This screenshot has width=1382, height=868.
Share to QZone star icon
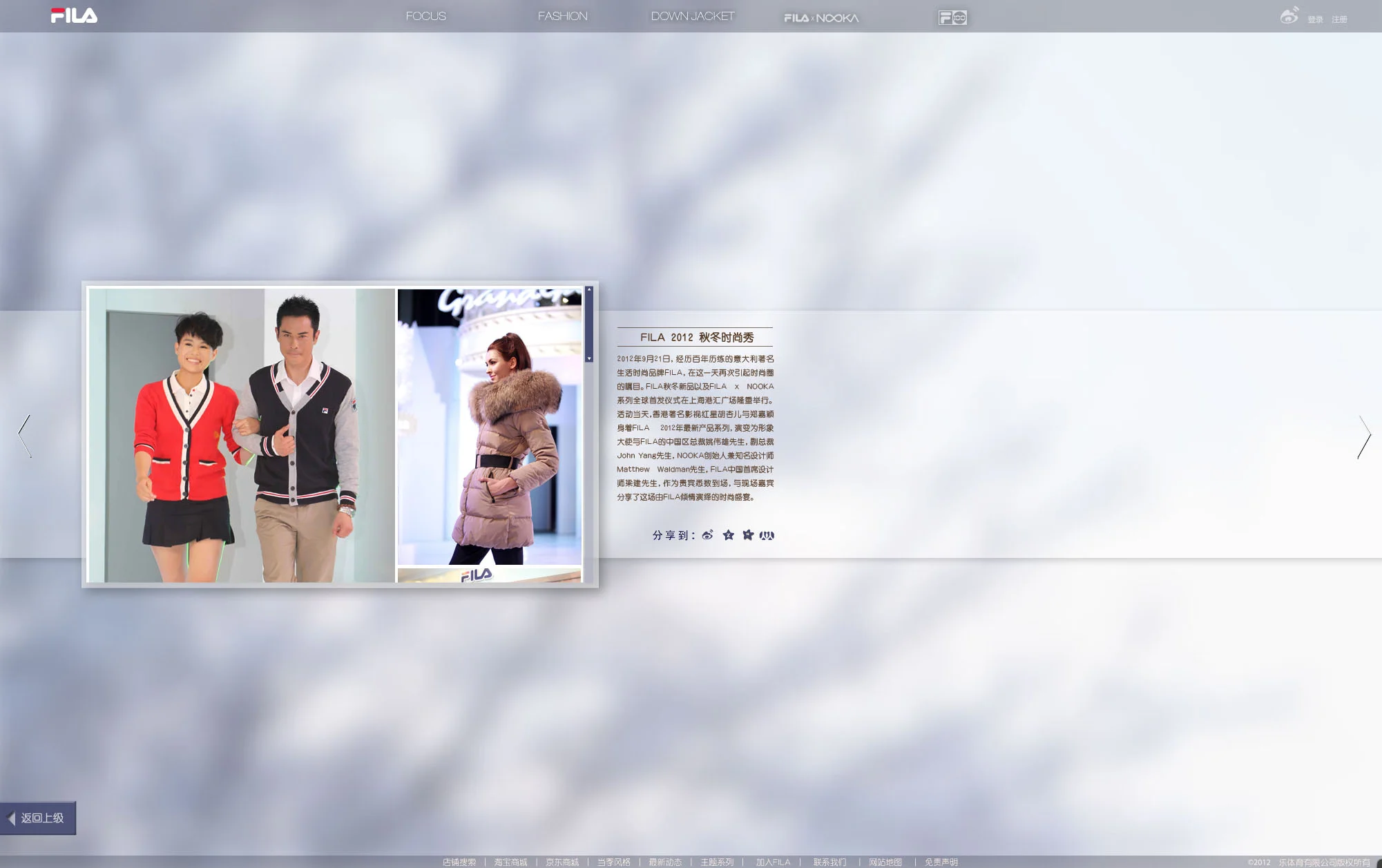coord(728,535)
